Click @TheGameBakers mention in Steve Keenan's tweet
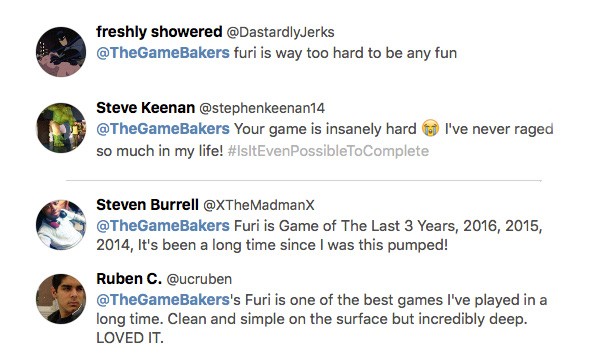This screenshot has width=600, height=364. 163,129
